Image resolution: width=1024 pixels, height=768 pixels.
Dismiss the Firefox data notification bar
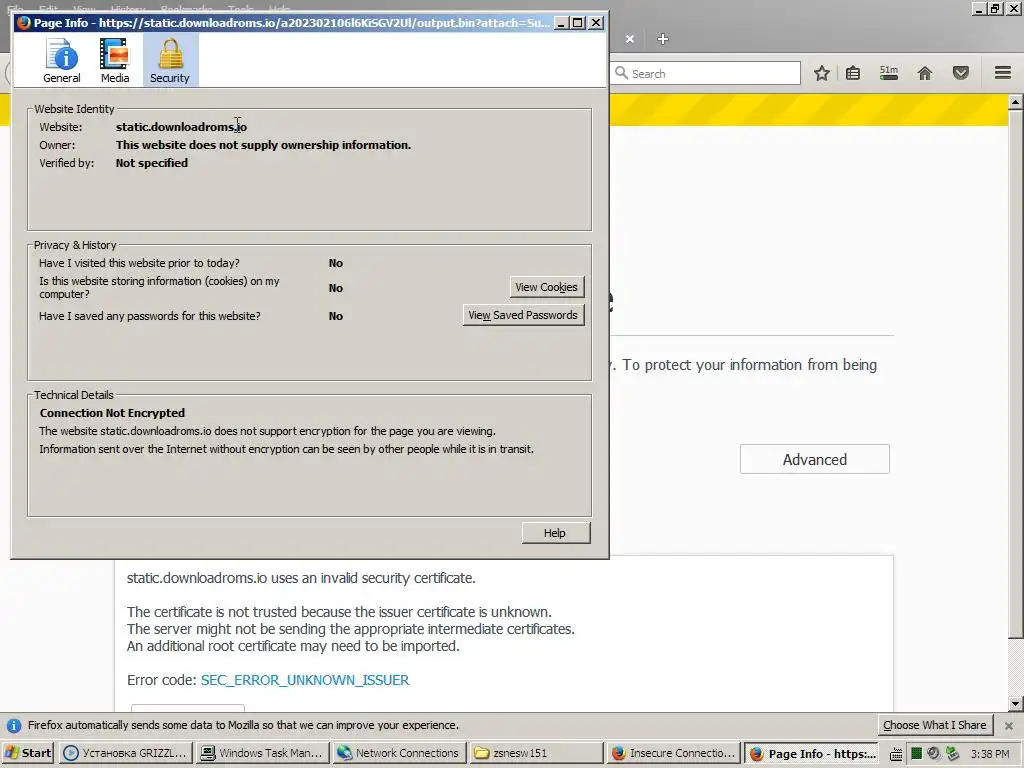click(1009, 726)
